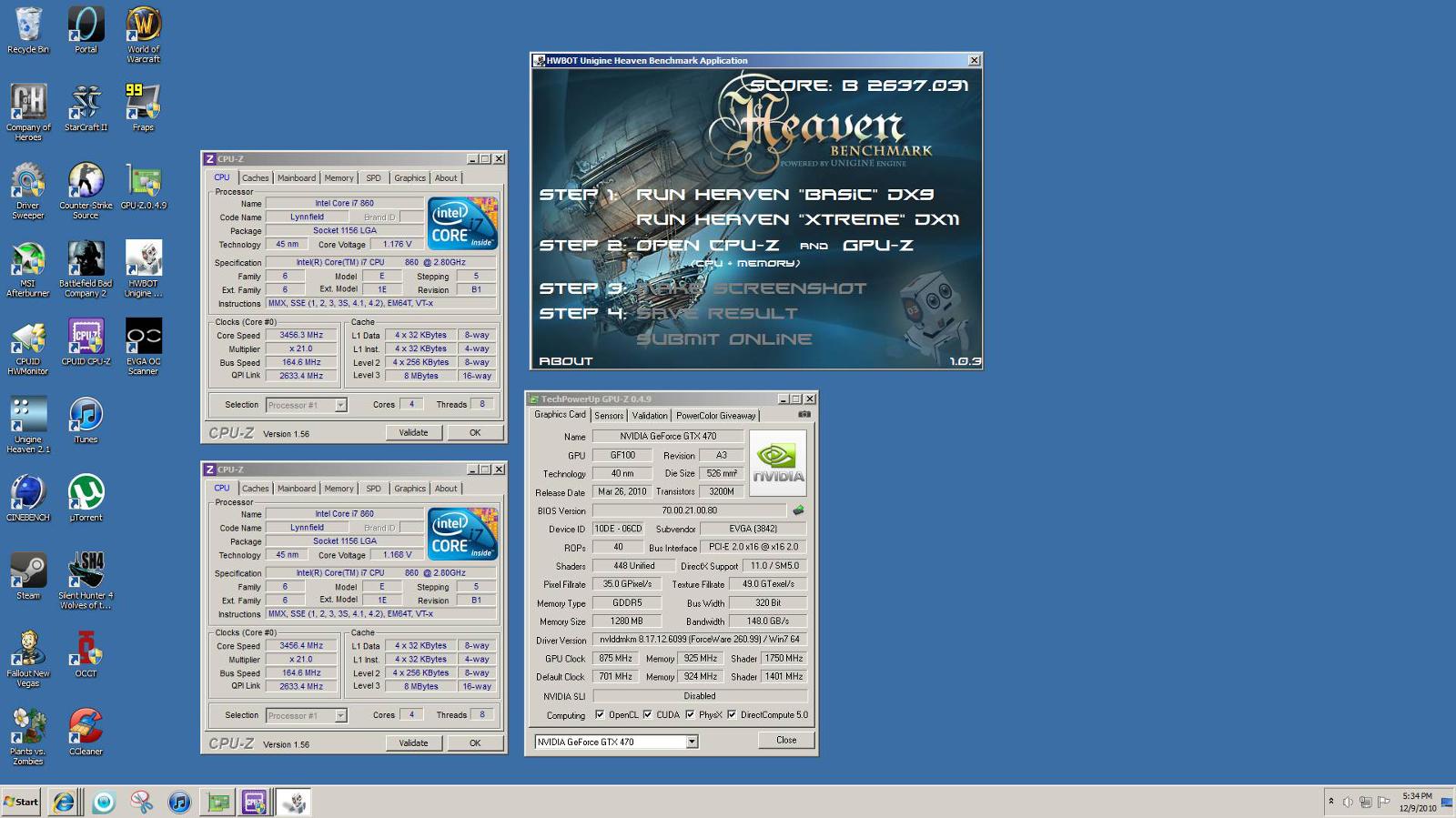Open OCCT desktop shortcut

pos(86,653)
